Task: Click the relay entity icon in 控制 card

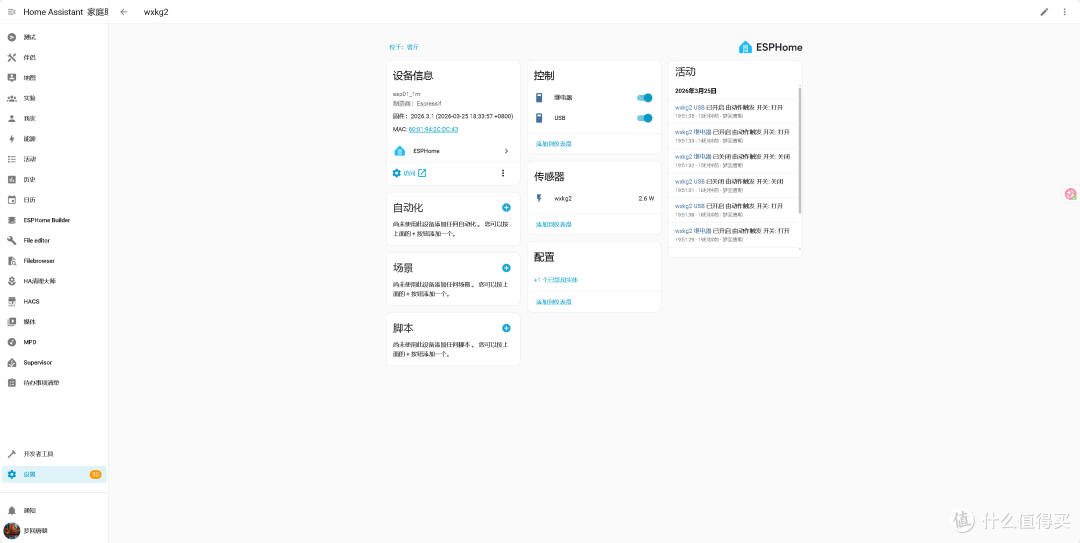Action: tap(539, 98)
